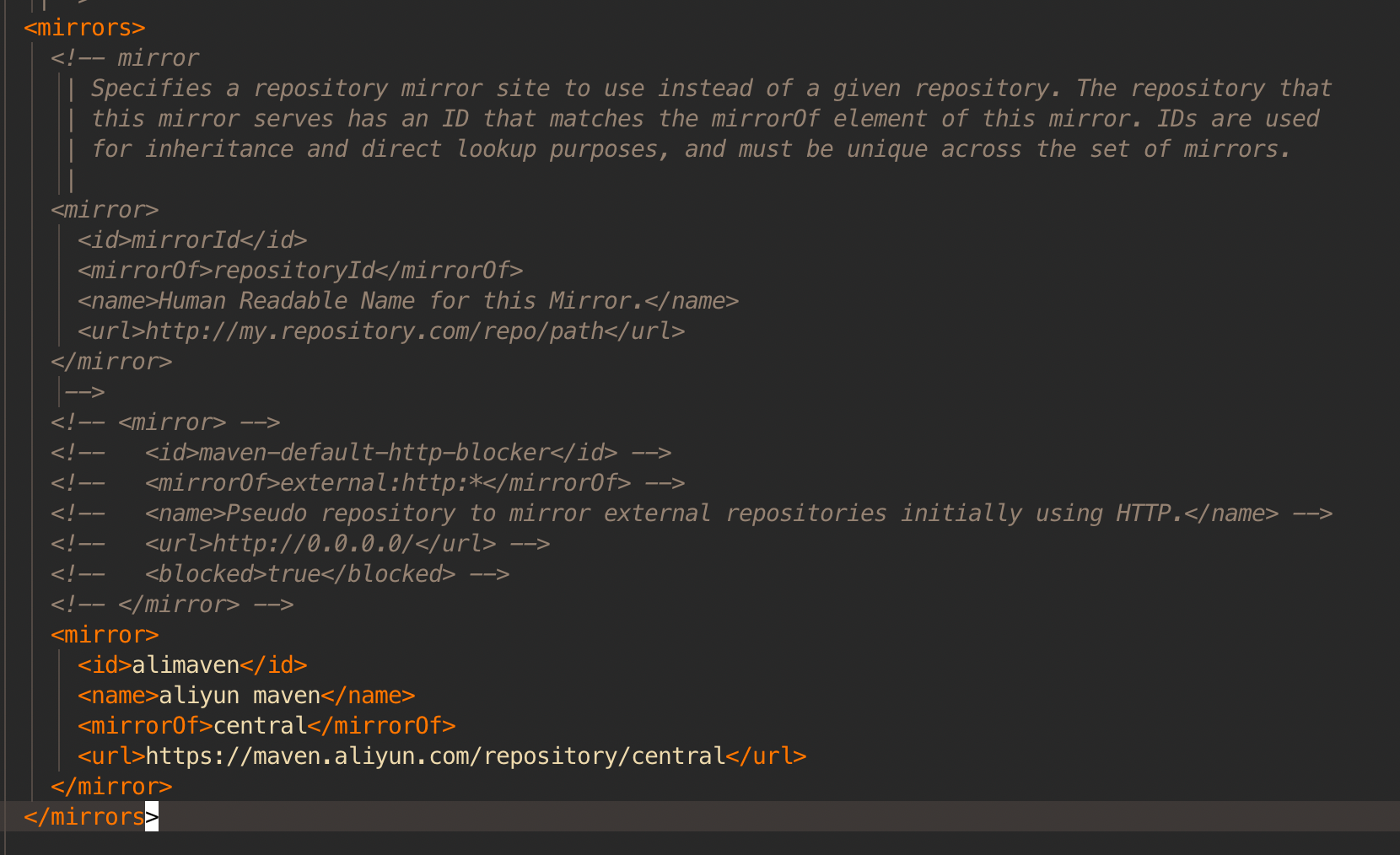Click the comment closing arrow marker
Image resolution: width=1400 pixels, height=855 pixels.
point(84,392)
